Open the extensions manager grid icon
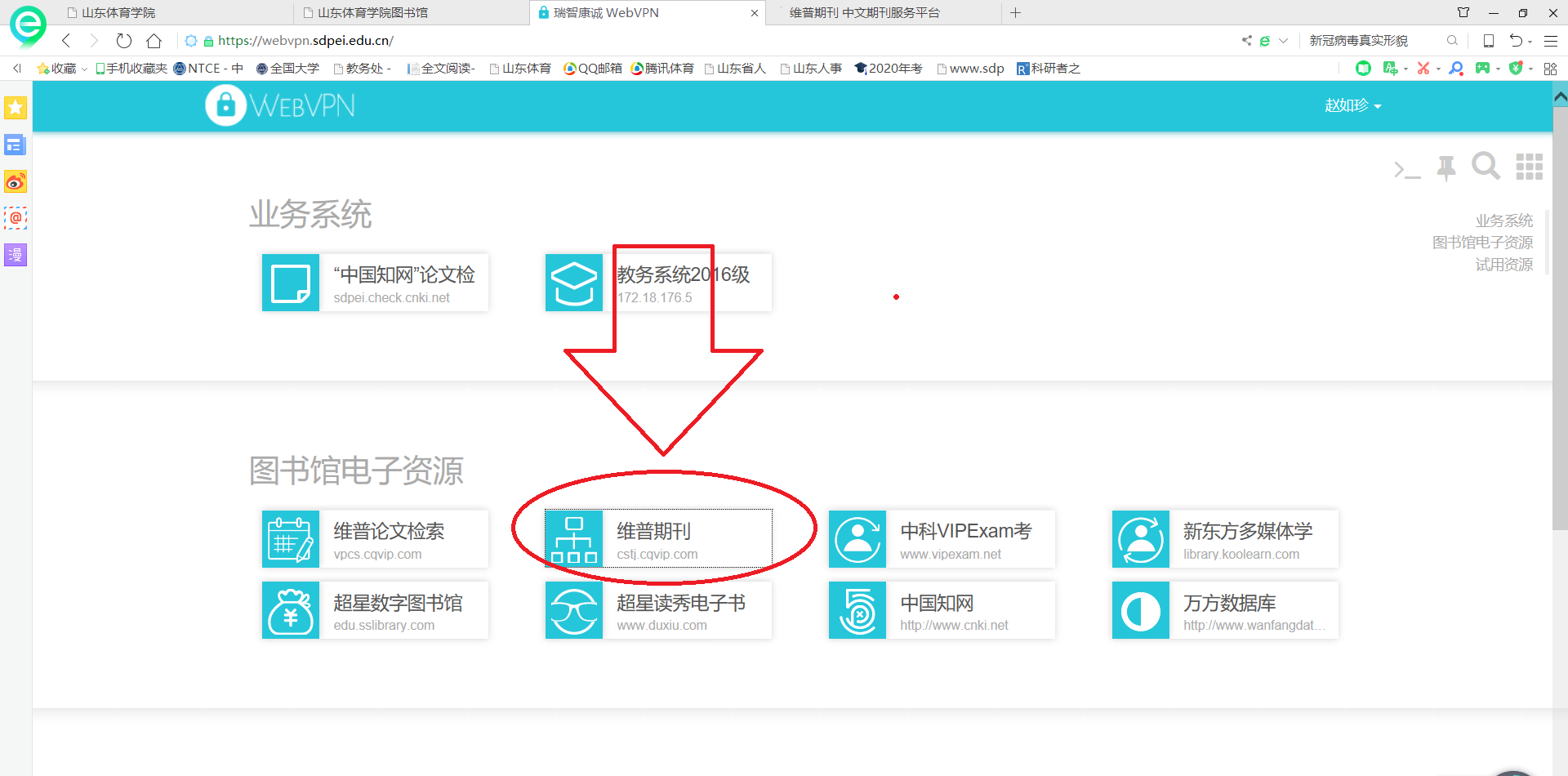The image size is (1568, 776). 1550,69
